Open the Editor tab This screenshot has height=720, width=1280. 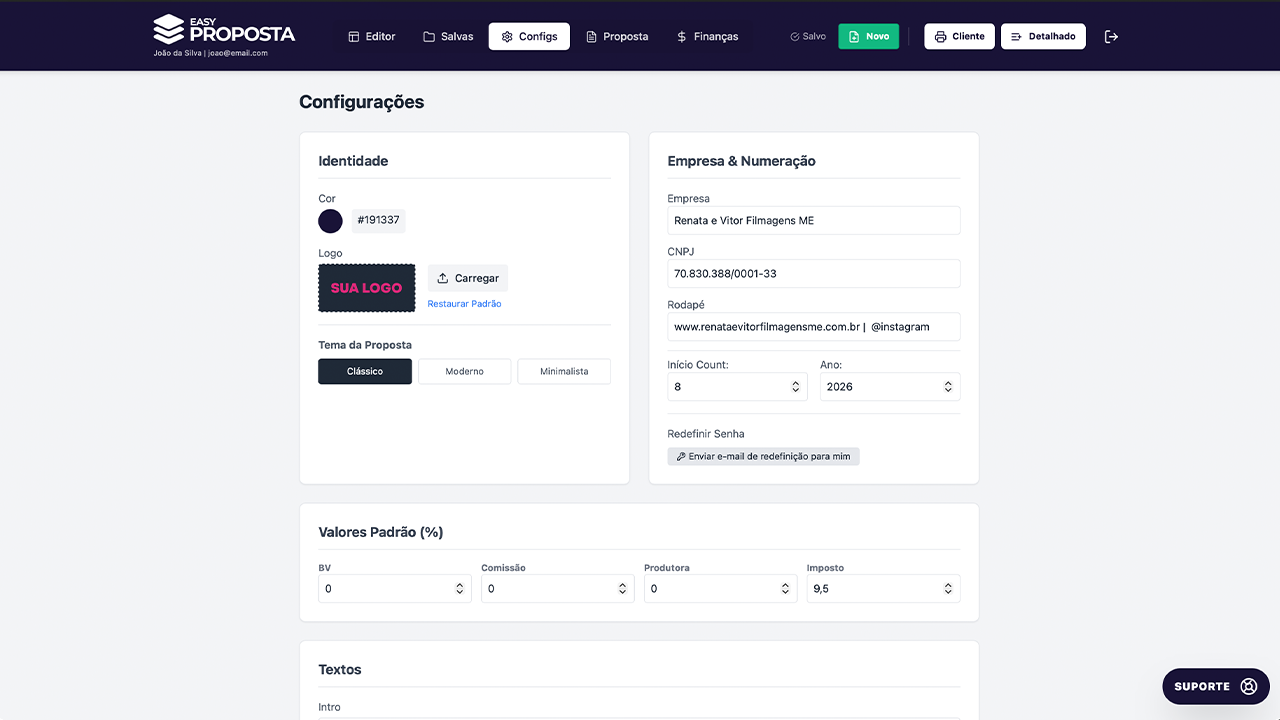(x=371, y=37)
